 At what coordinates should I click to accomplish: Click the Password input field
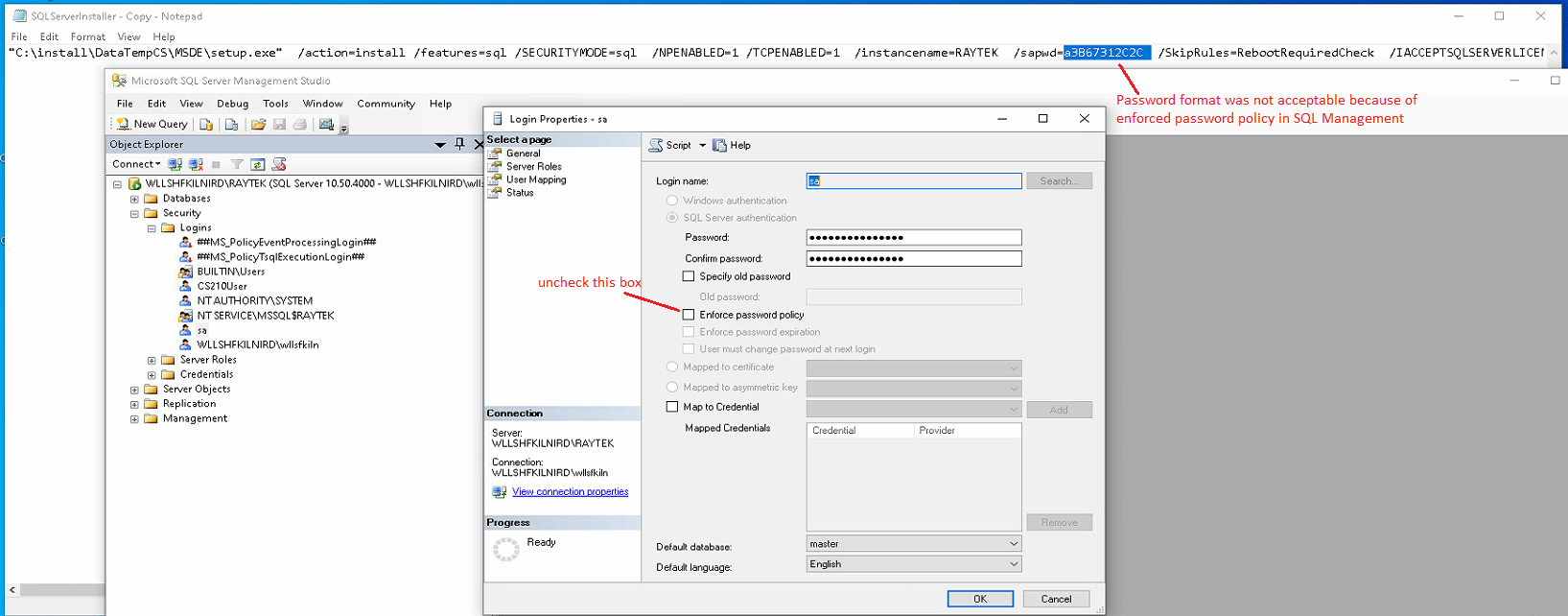click(x=914, y=237)
